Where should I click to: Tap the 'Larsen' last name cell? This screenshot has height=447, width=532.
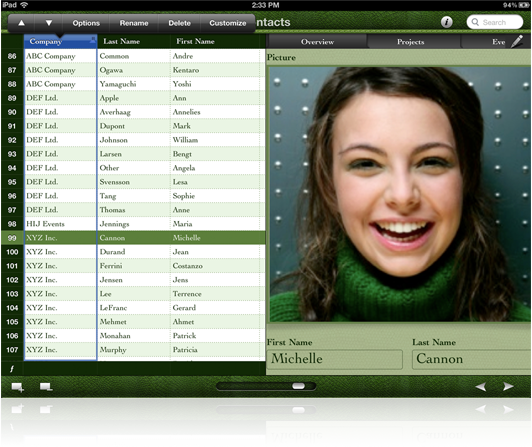click(134, 154)
